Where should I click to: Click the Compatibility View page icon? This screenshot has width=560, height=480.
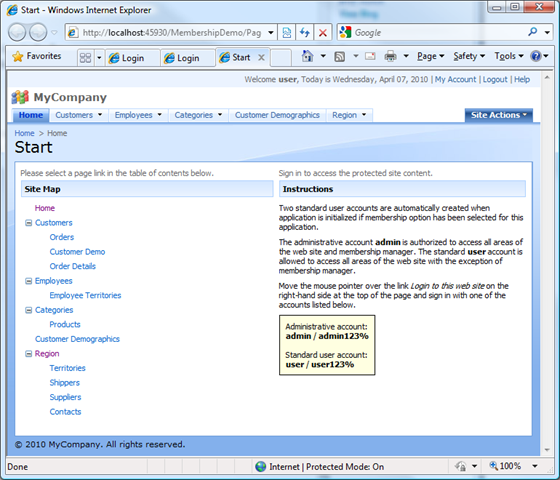pyautogui.click(x=286, y=32)
